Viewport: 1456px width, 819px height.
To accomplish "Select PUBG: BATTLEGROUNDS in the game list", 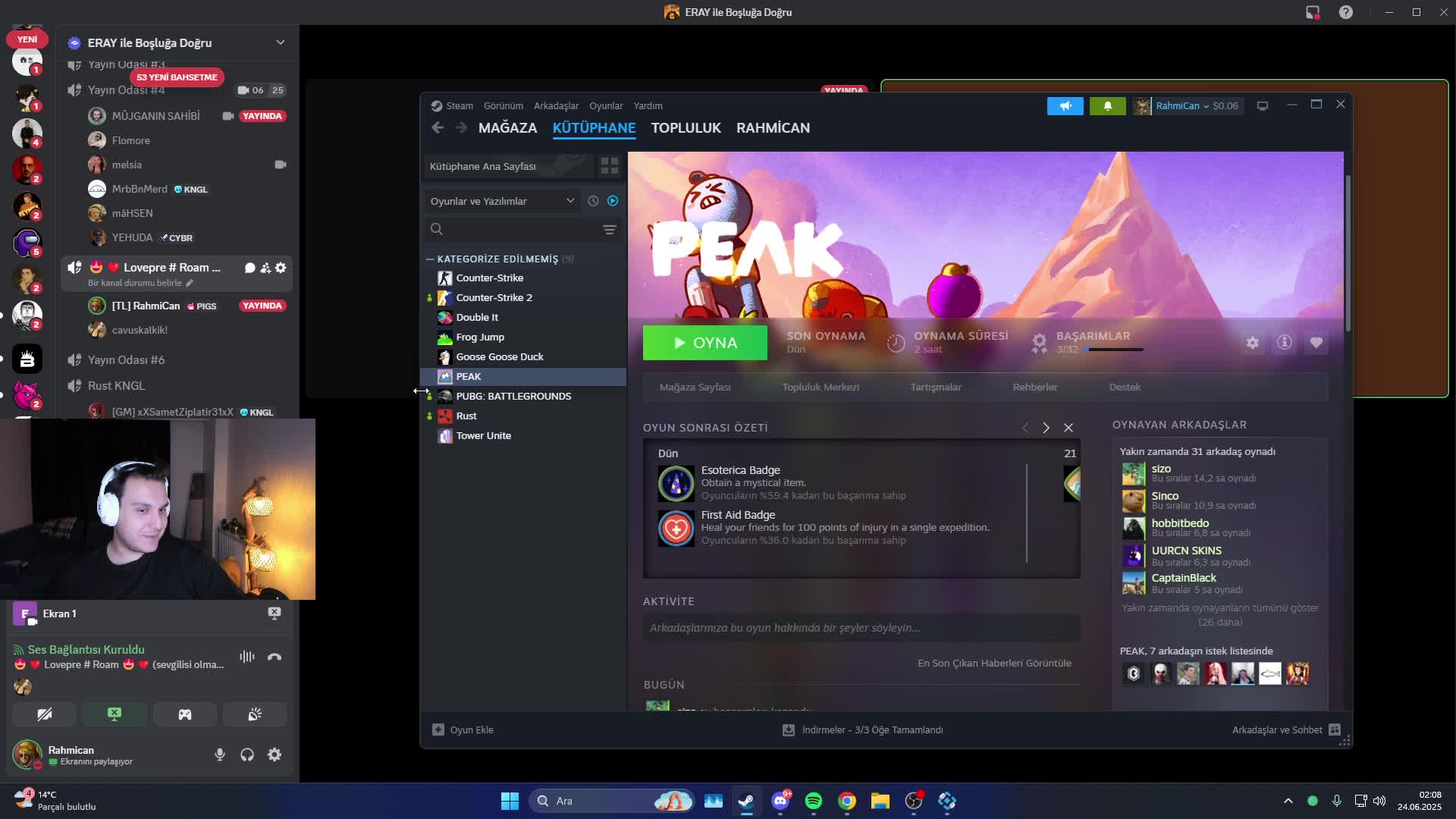I will pyautogui.click(x=513, y=396).
